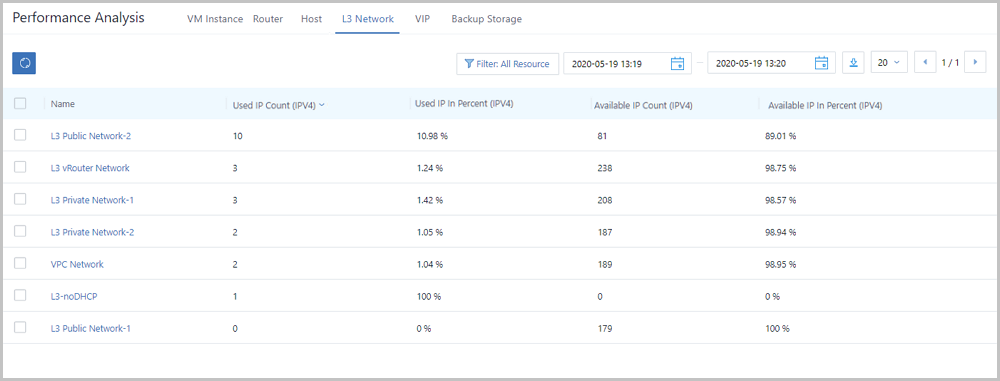The width and height of the screenshot is (1000, 381).
Task: Open the Filter: All Resource selector
Action: 508,64
